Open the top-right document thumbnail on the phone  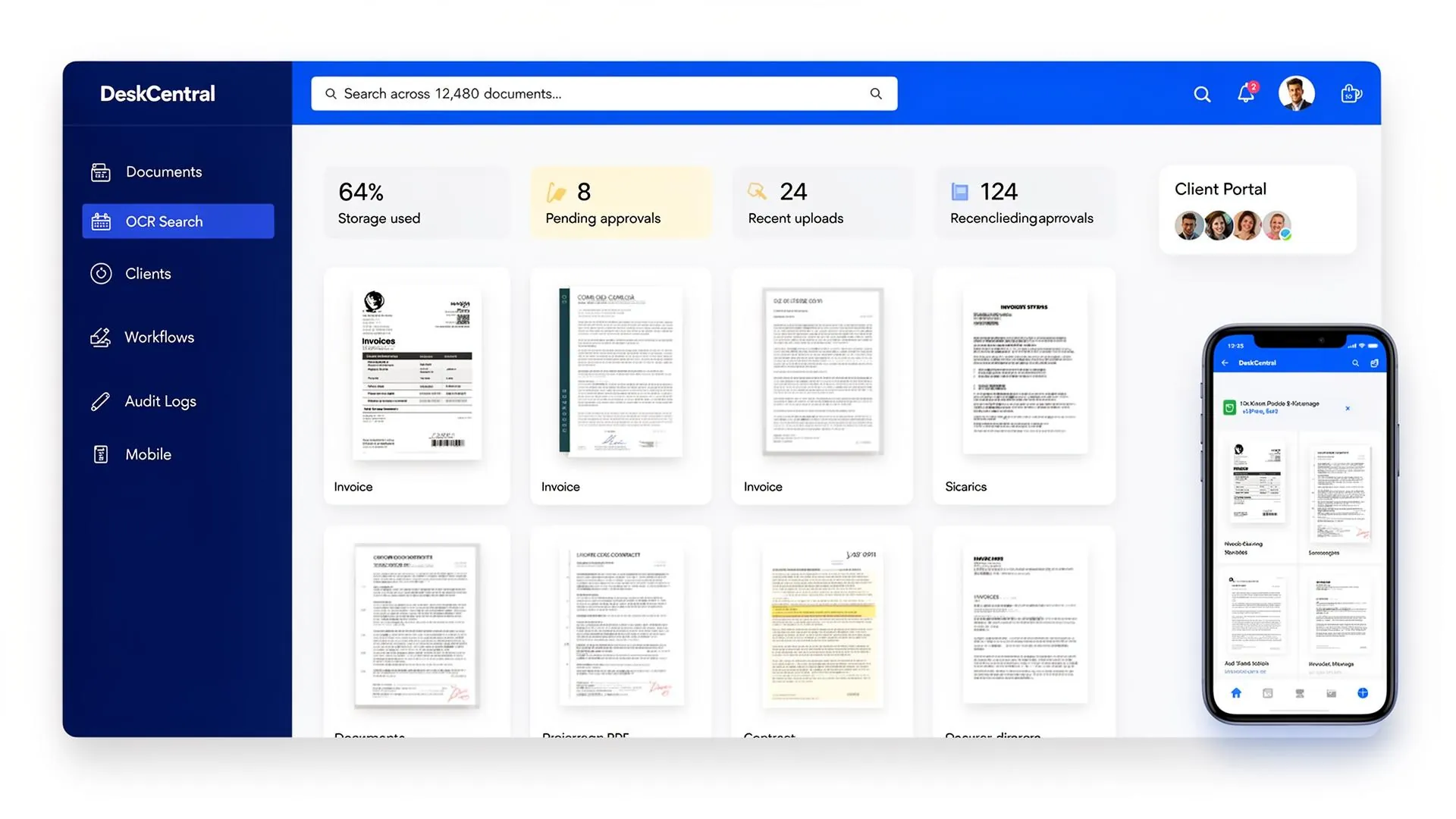point(1343,494)
